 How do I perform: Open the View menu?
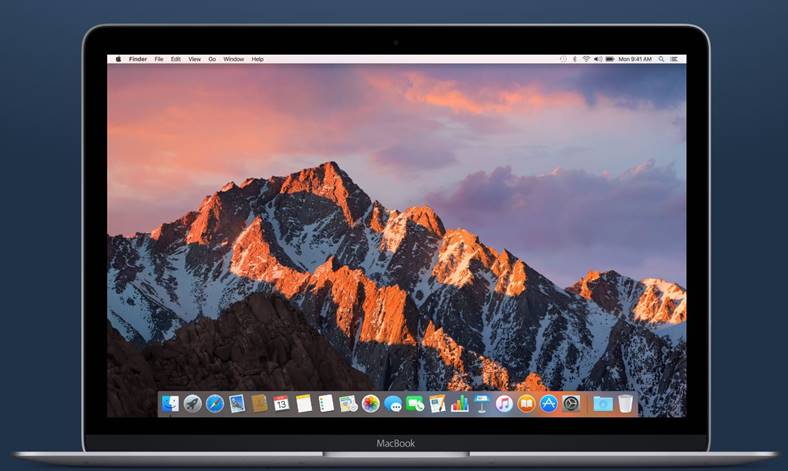pyautogui.click(x=194, y=59)
